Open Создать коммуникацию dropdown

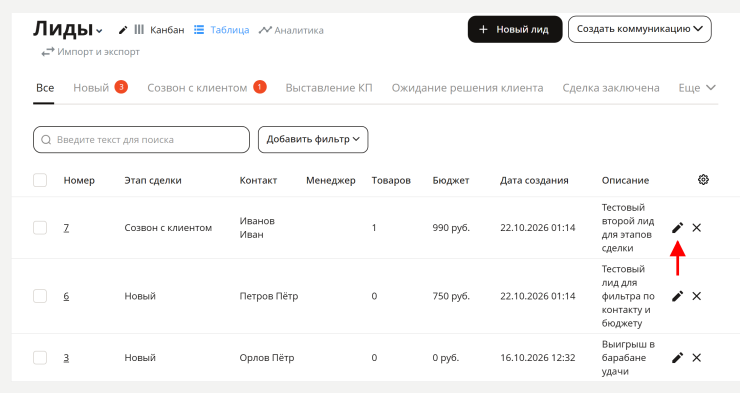coord(639,29)
